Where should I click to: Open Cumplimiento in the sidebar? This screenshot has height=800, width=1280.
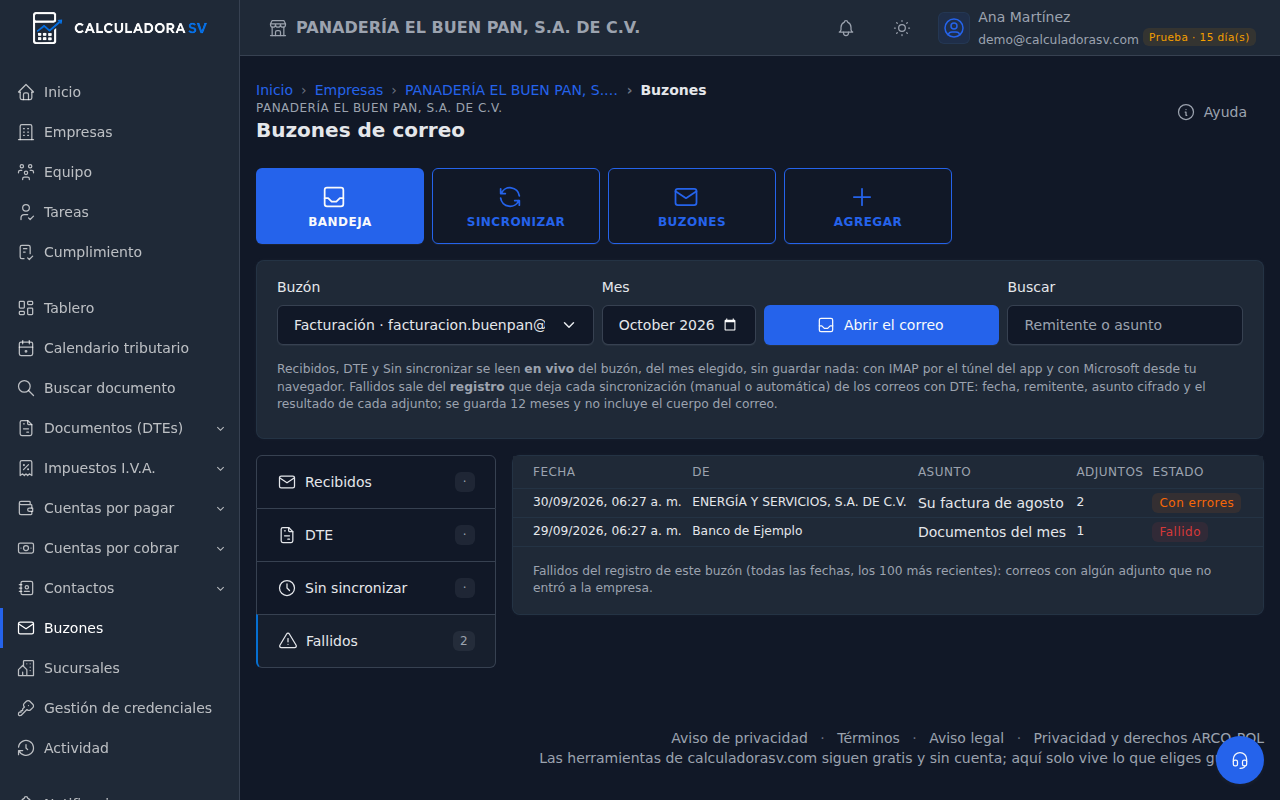(120, 252)
